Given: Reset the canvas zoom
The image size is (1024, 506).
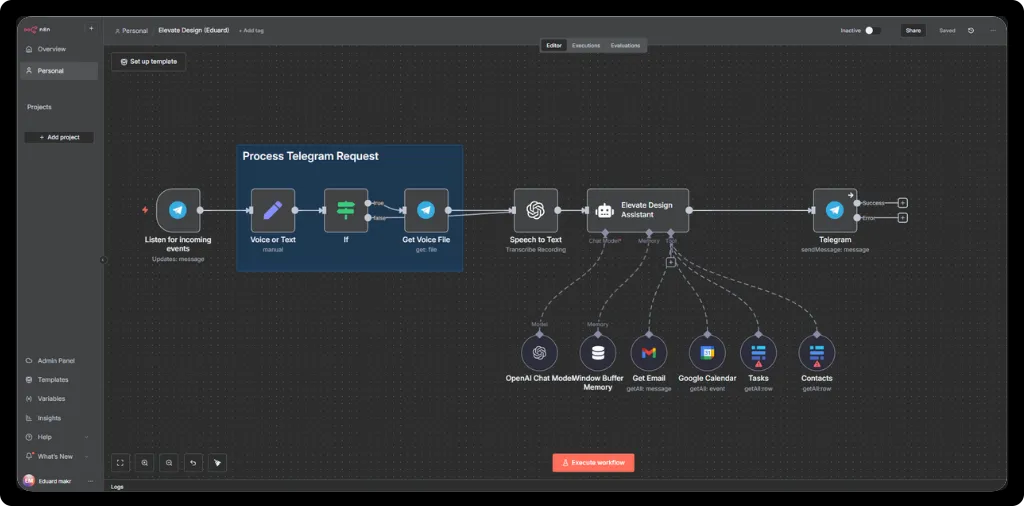Looking at the screenshot, I should [x=193, y=462].
